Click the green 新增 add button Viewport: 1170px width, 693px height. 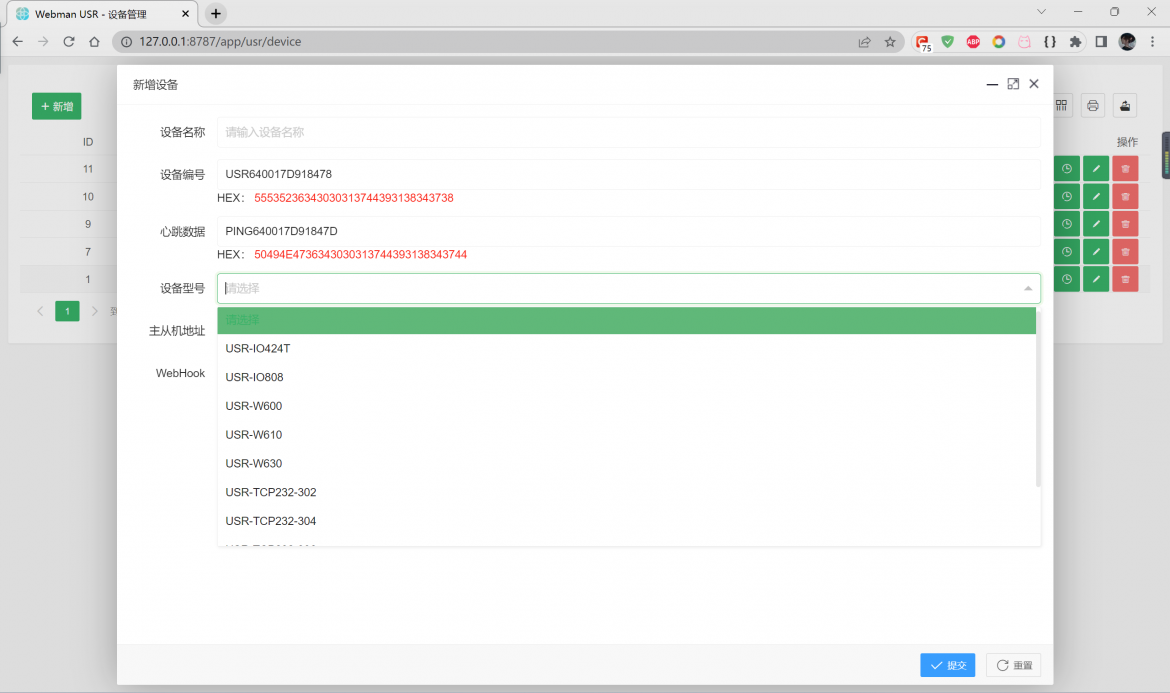57,106
